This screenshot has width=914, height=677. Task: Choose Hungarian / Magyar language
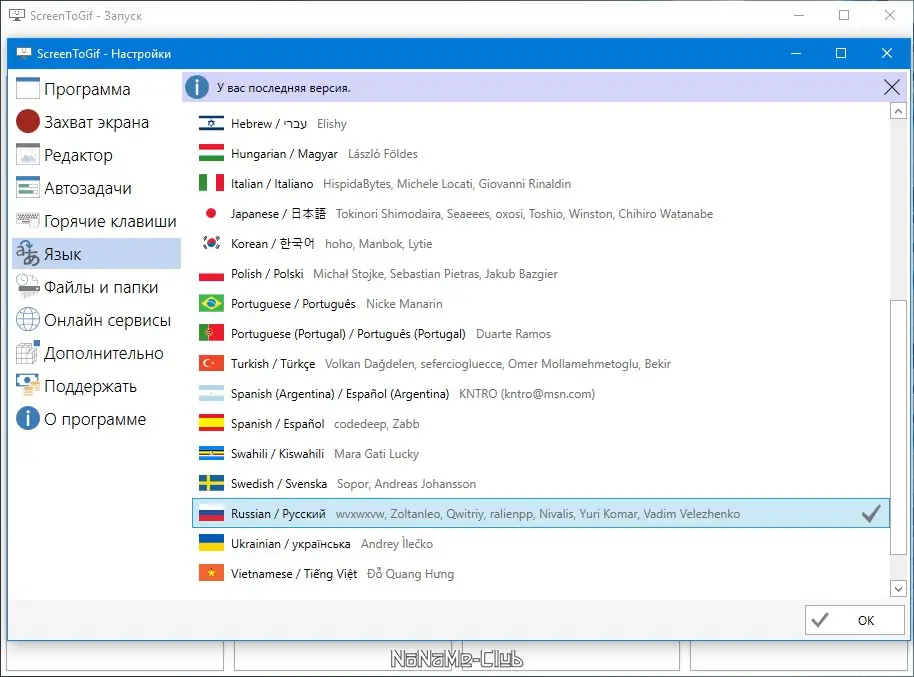[x=284, y=154]
